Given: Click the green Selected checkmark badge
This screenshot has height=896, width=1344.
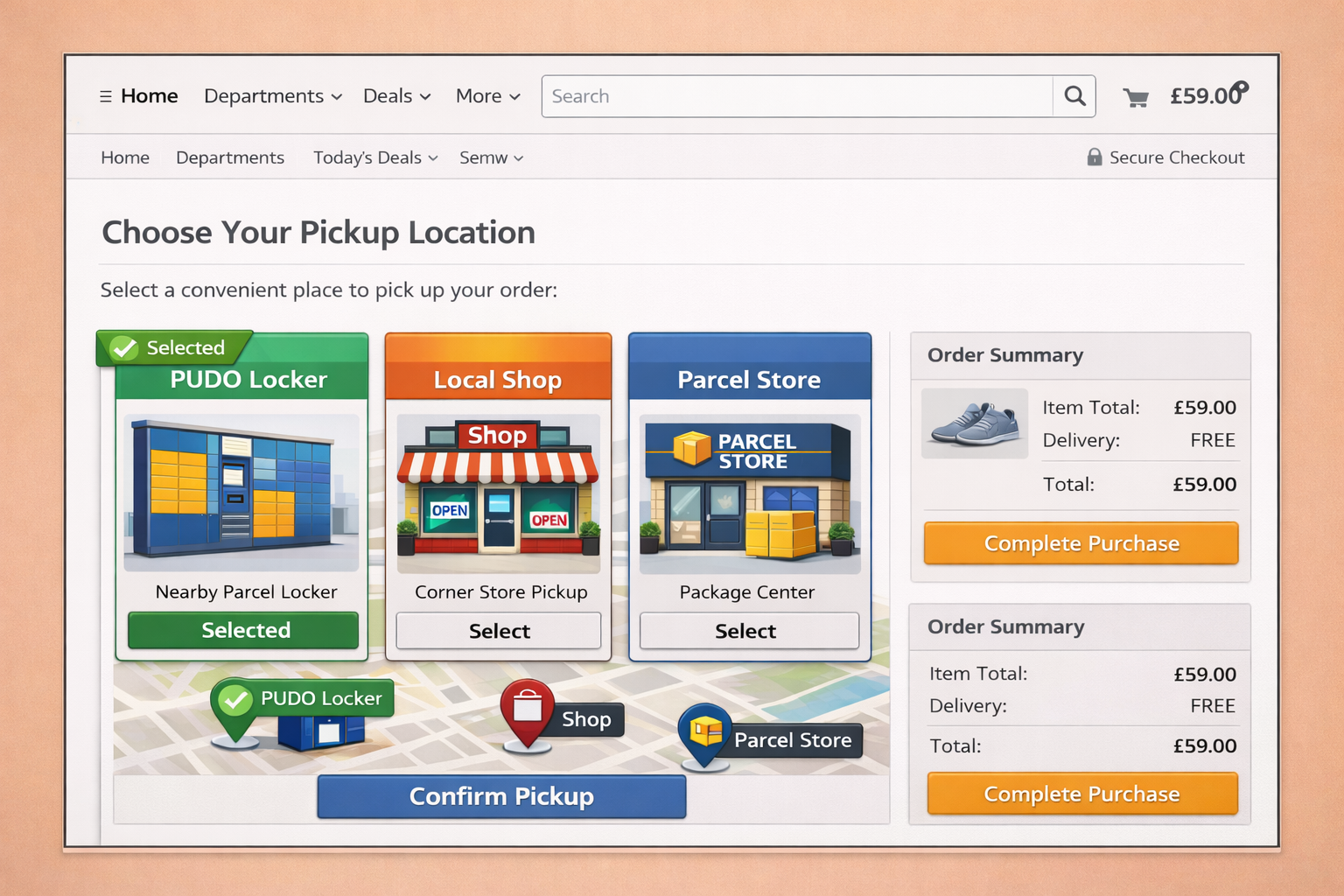Looking at the screenshot, I should click(125, 348).
